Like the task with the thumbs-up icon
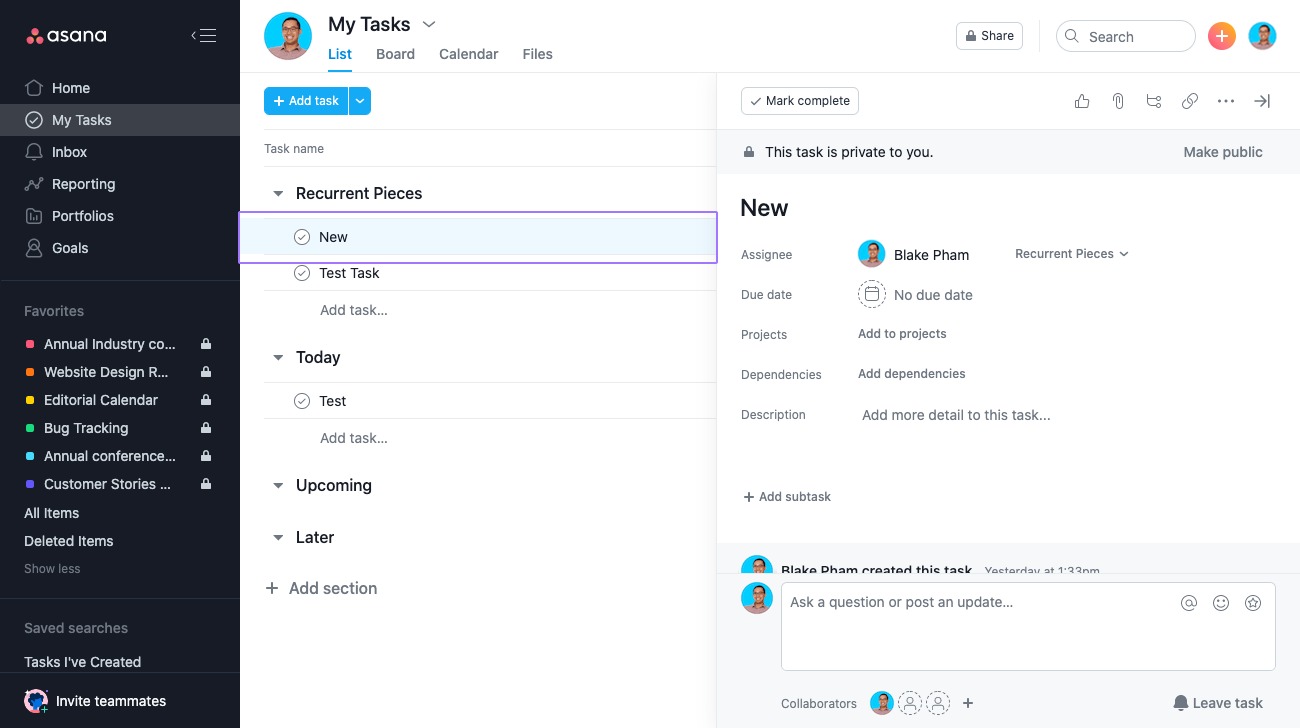1300x728 pixels. 1082,101
